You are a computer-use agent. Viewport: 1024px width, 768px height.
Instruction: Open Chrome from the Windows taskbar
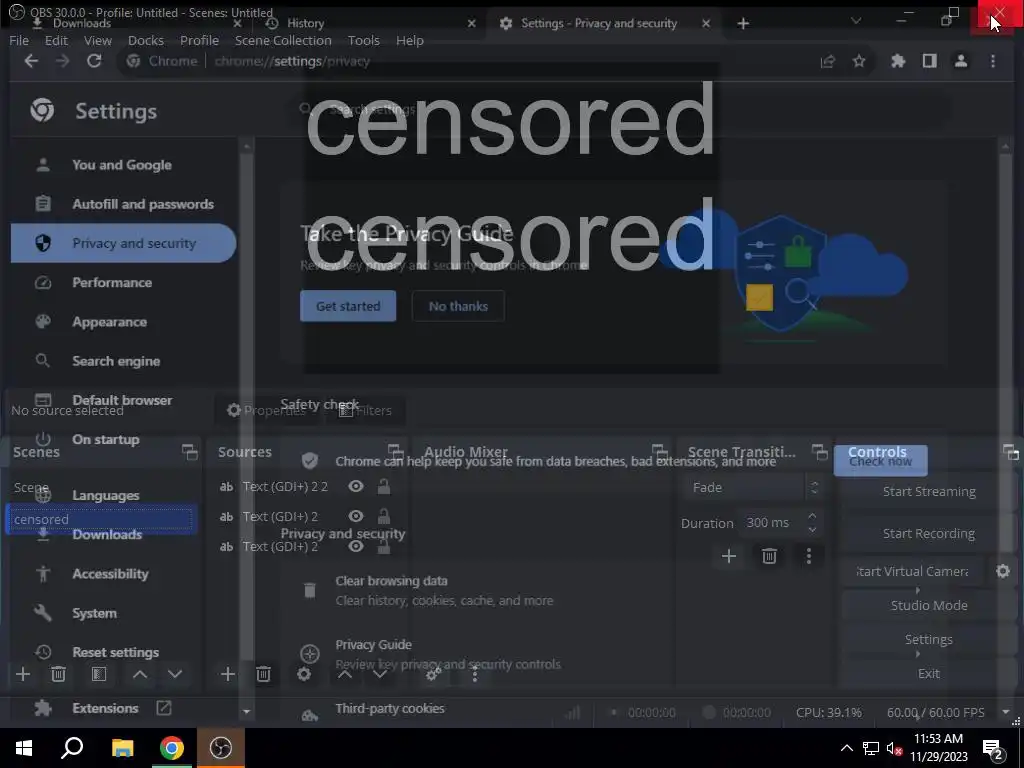(x=172, y=748)
